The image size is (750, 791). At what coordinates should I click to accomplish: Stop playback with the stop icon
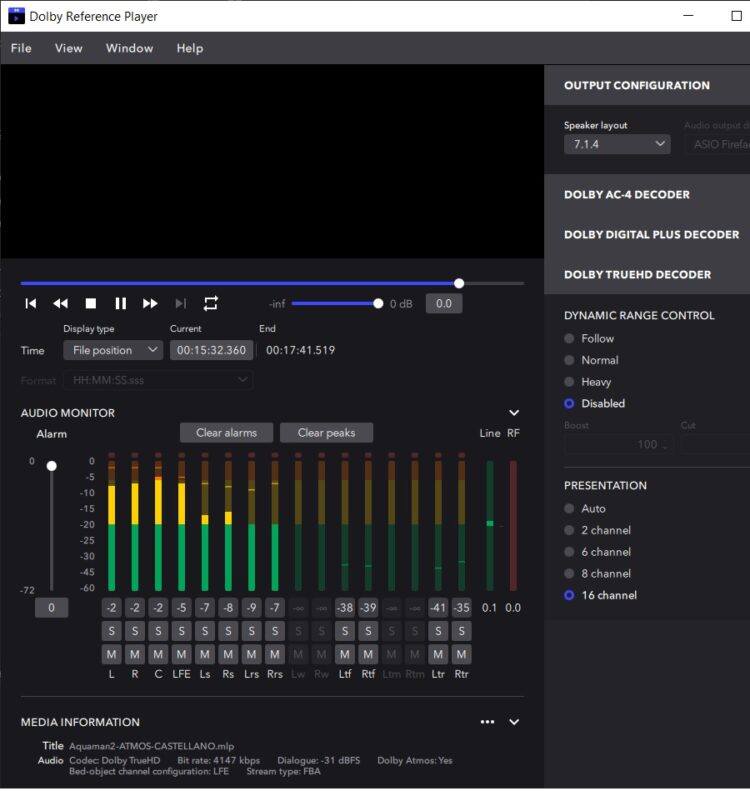coord(90,303)
